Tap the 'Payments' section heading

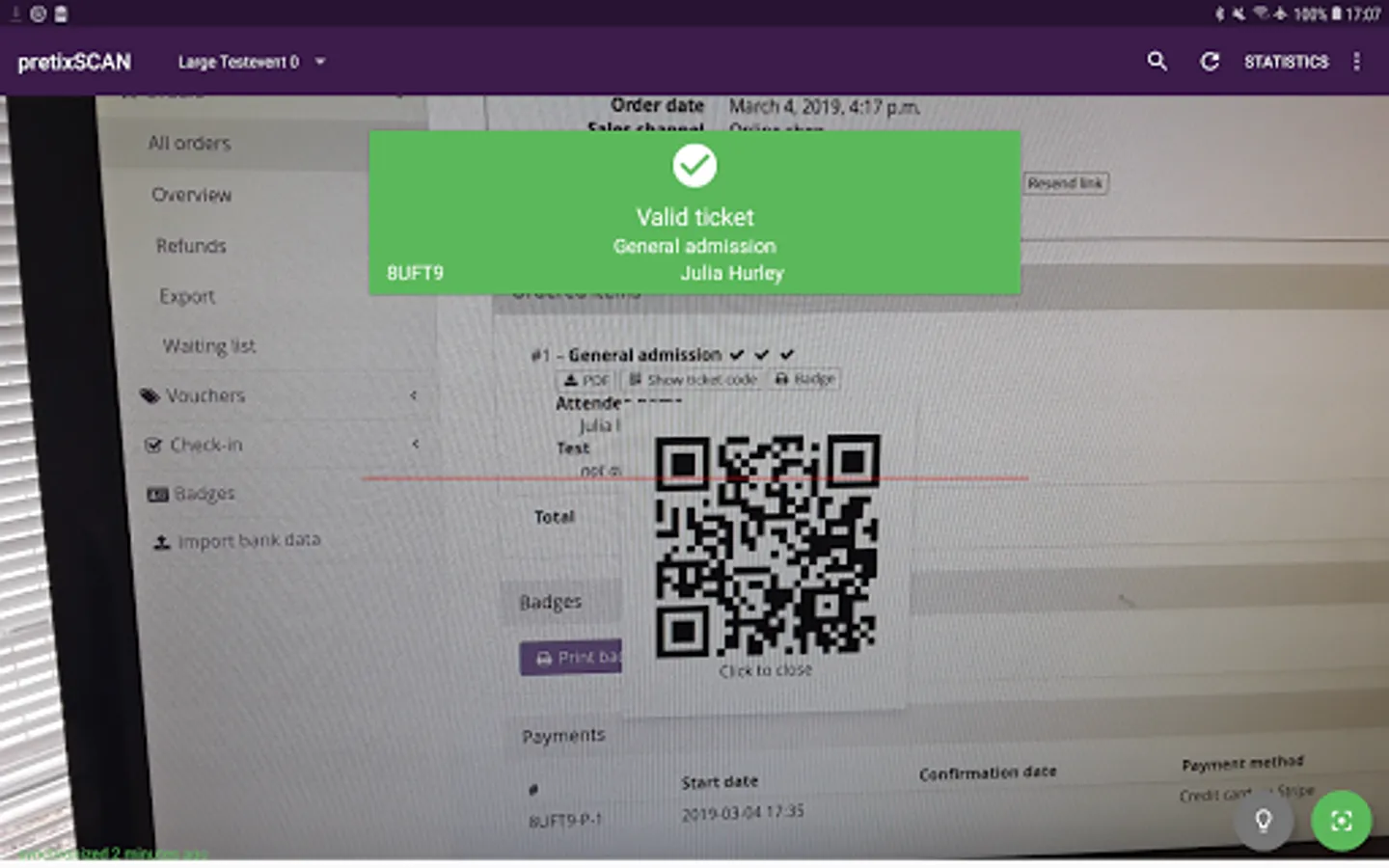(563, 736)
